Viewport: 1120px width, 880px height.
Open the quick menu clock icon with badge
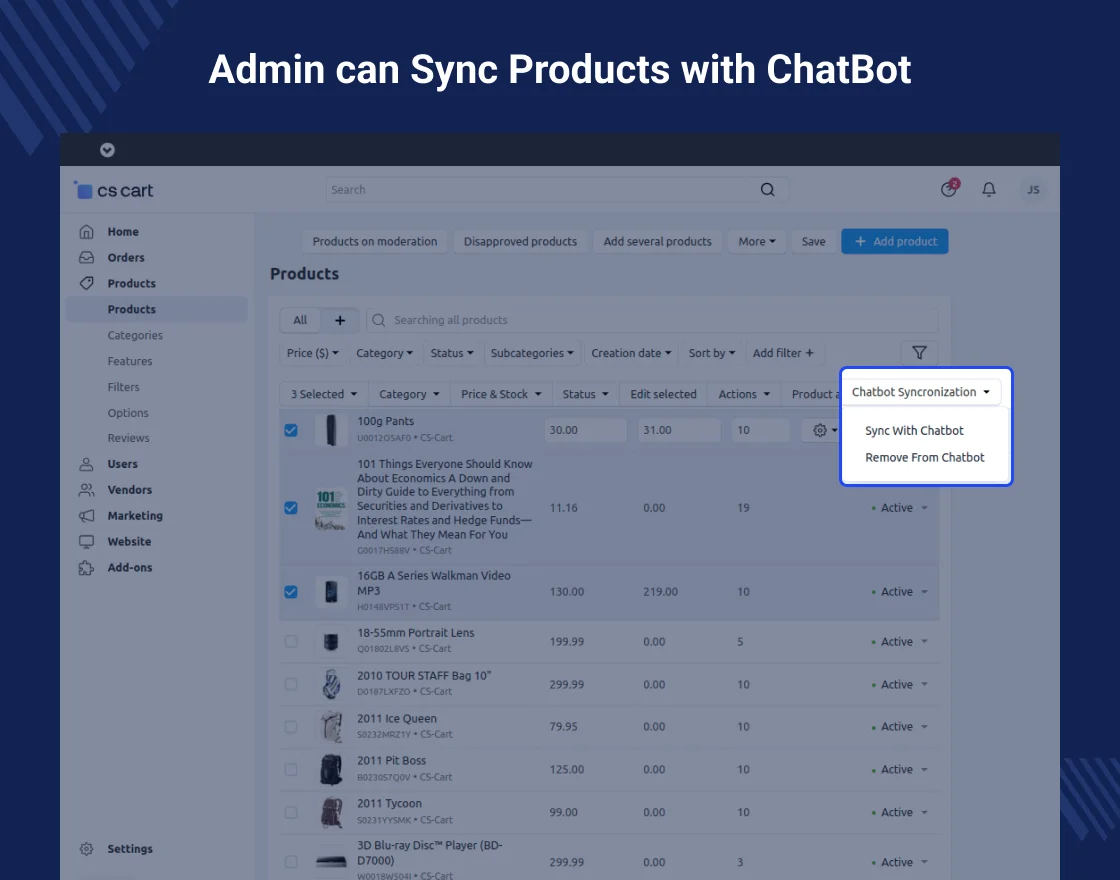(x=949, y=190)
